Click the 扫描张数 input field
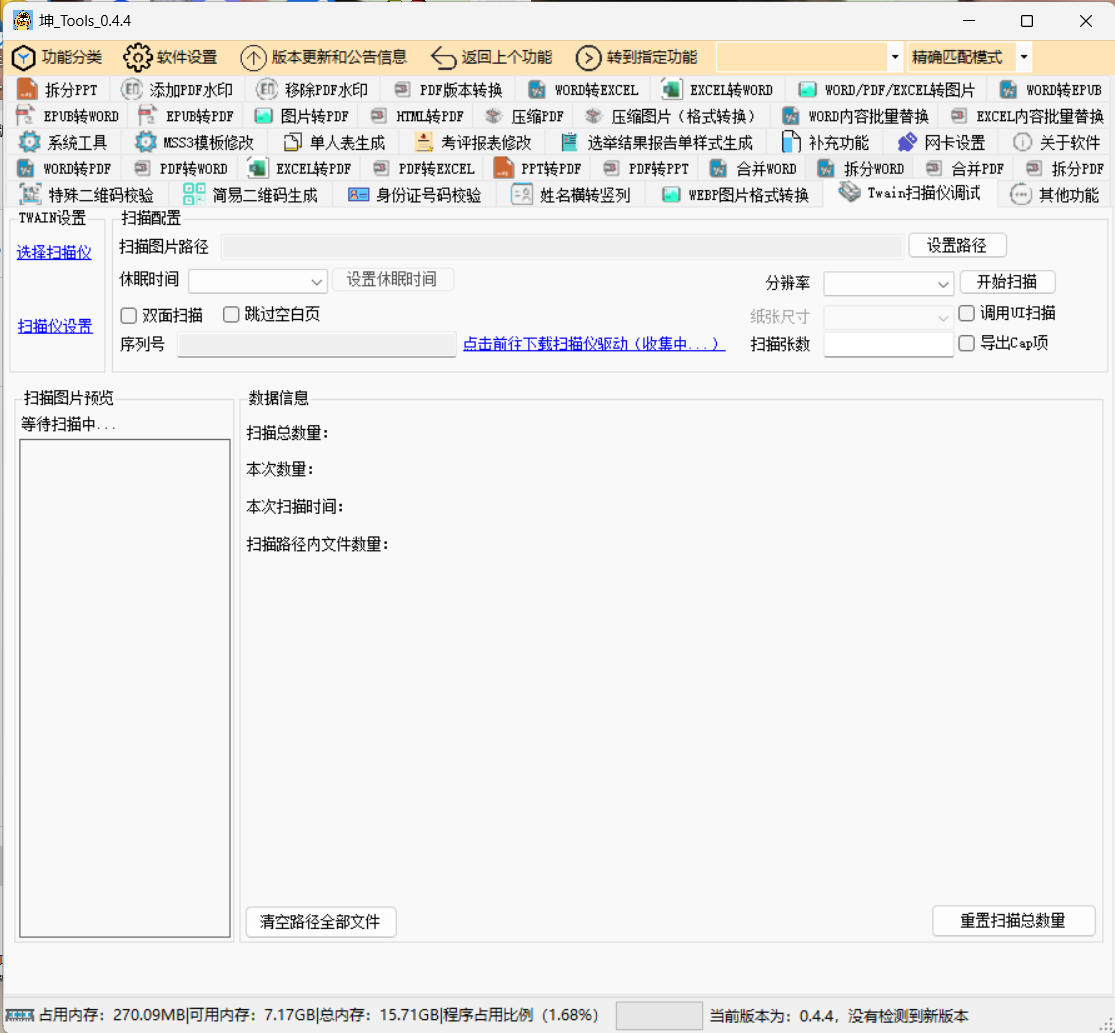Viewport: 1115px width, 1033px height. pos(888,344)
